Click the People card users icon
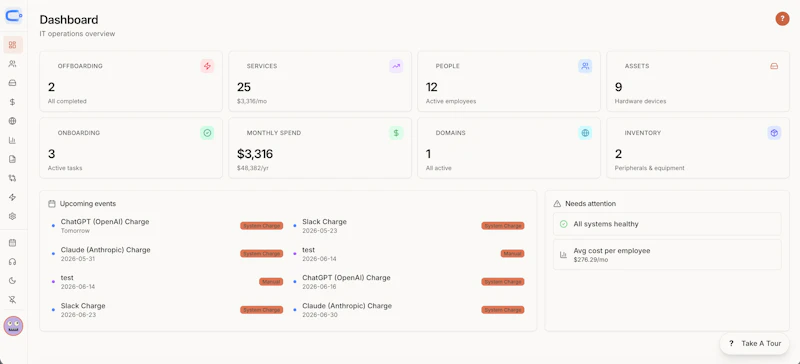This screenshot has height=364, width=800. pos(585,66)
